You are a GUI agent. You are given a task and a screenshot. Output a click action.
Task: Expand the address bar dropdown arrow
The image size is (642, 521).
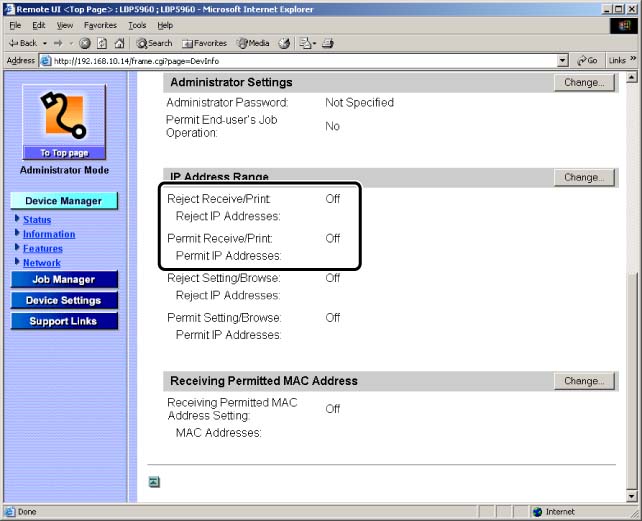[x=563, y=60]
